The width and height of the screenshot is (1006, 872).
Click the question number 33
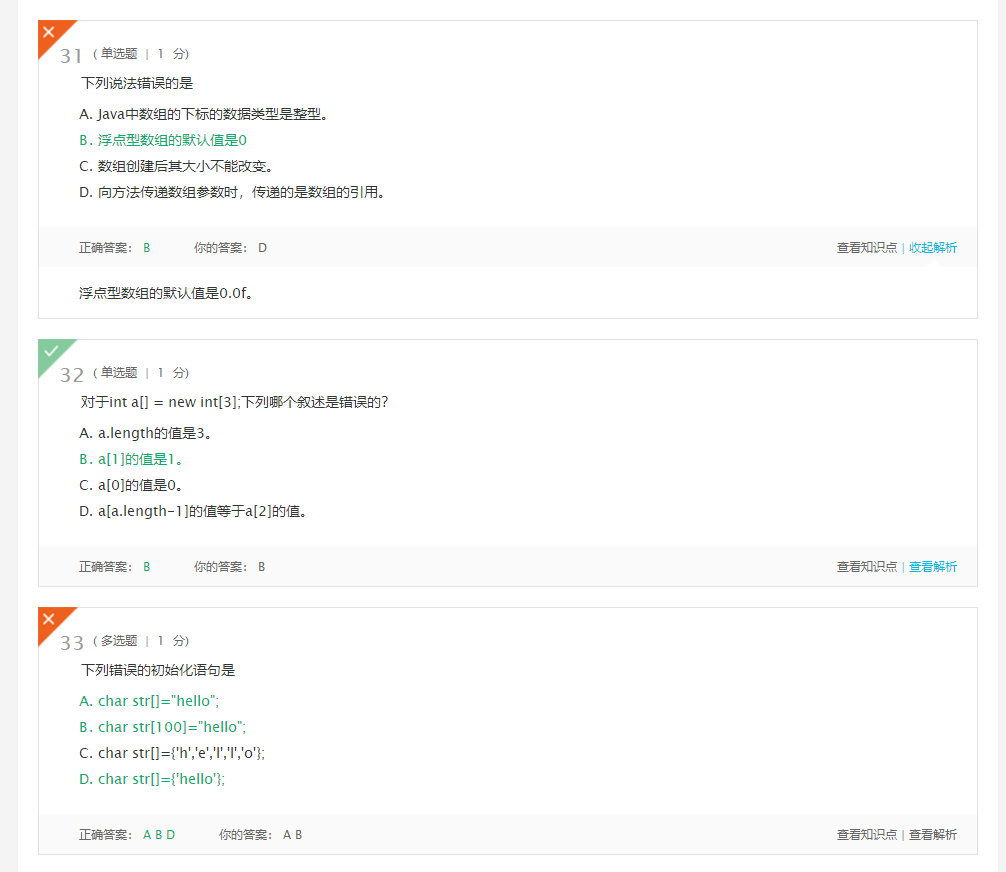pyautogui.click(x=72, y=644)
